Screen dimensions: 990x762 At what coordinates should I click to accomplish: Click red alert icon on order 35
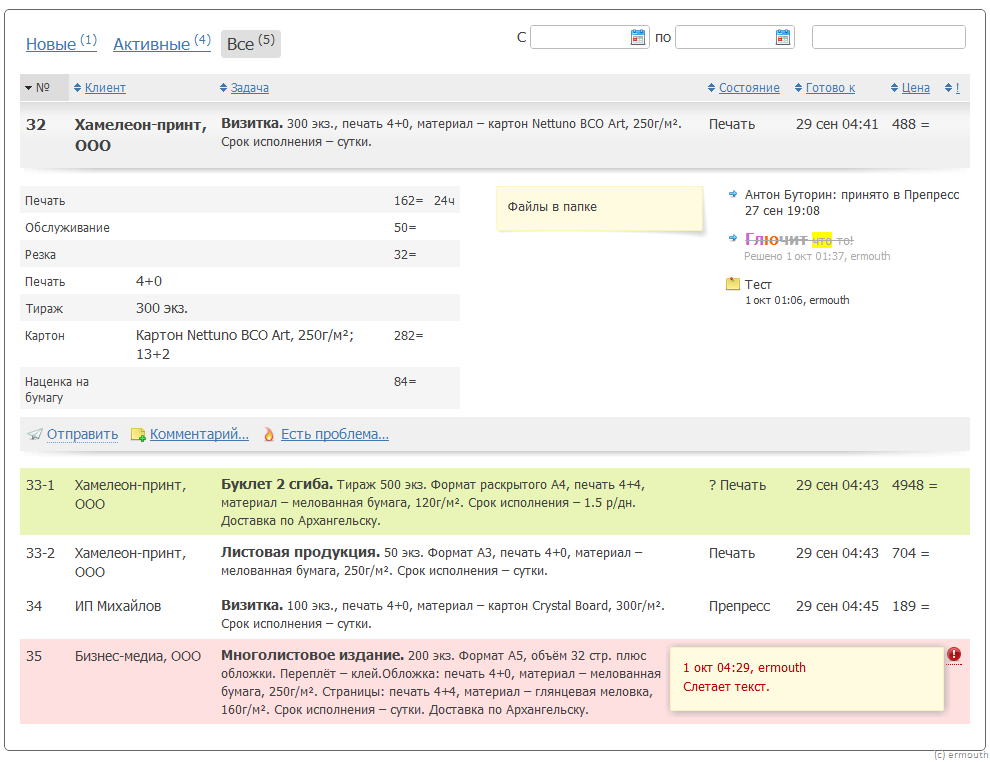[x=954, y=655]
